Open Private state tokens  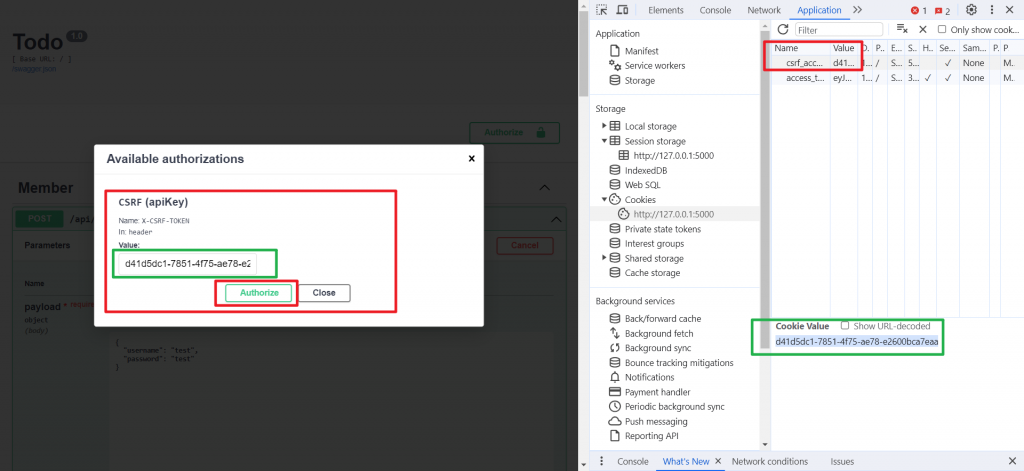662,229
